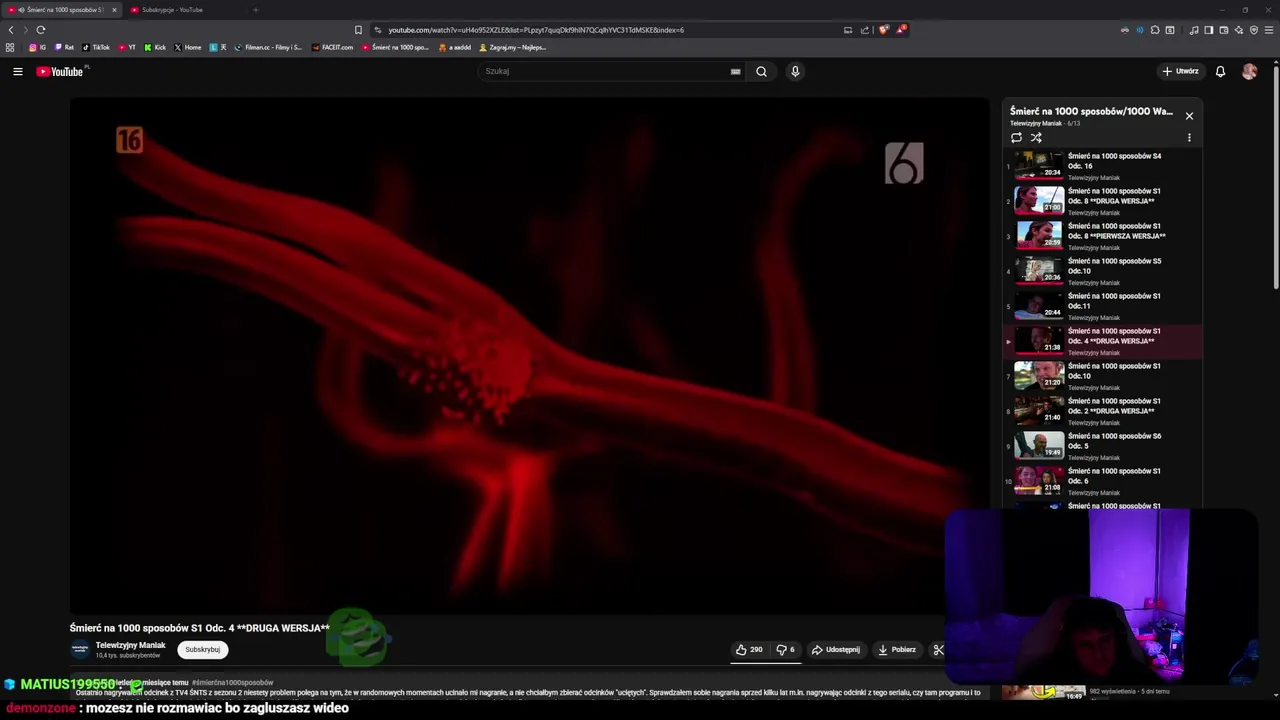Click the Pobierz download button
This screenshot has height=720, width=1280.
(897, 650)
